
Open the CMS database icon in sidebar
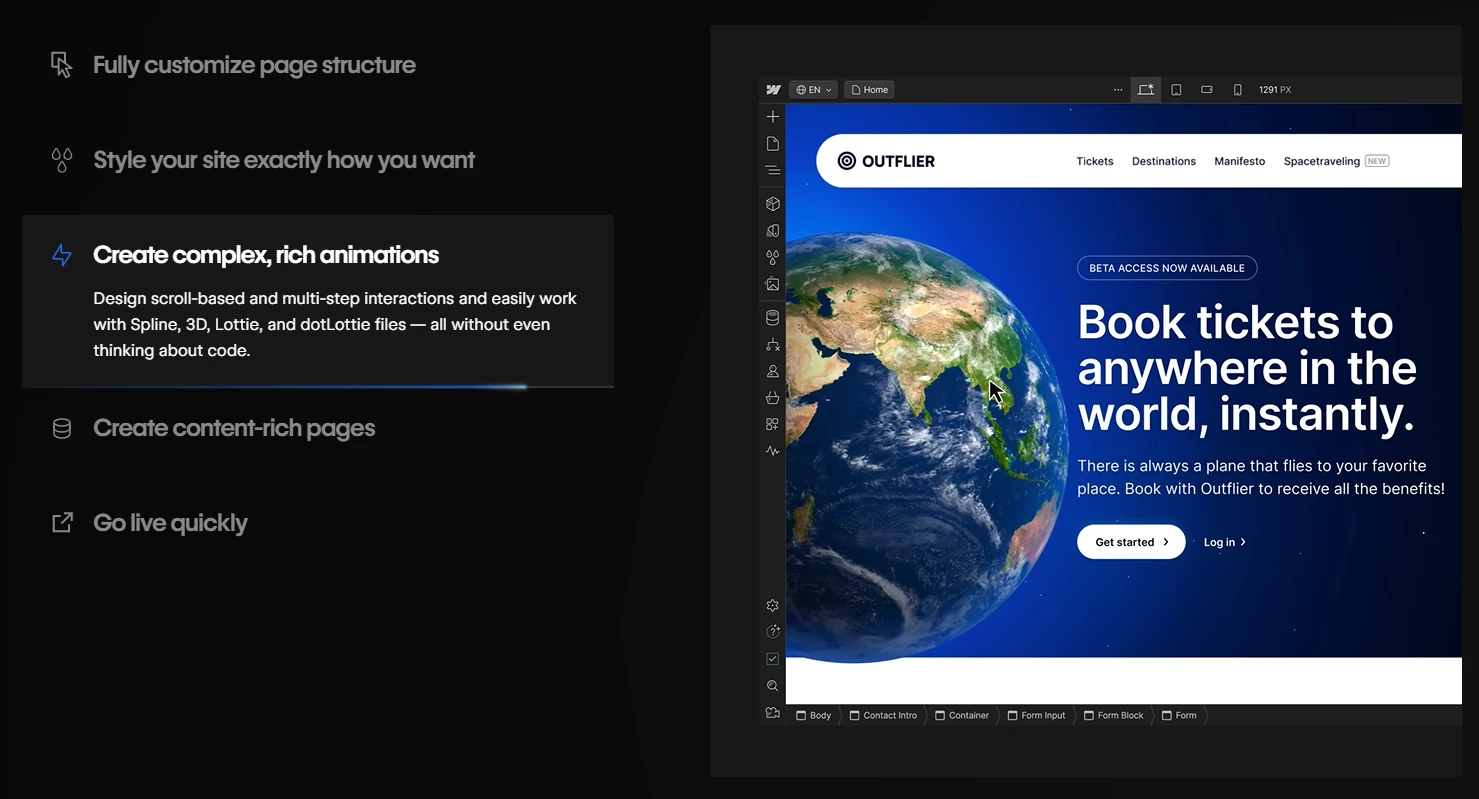tap(772, 318)
